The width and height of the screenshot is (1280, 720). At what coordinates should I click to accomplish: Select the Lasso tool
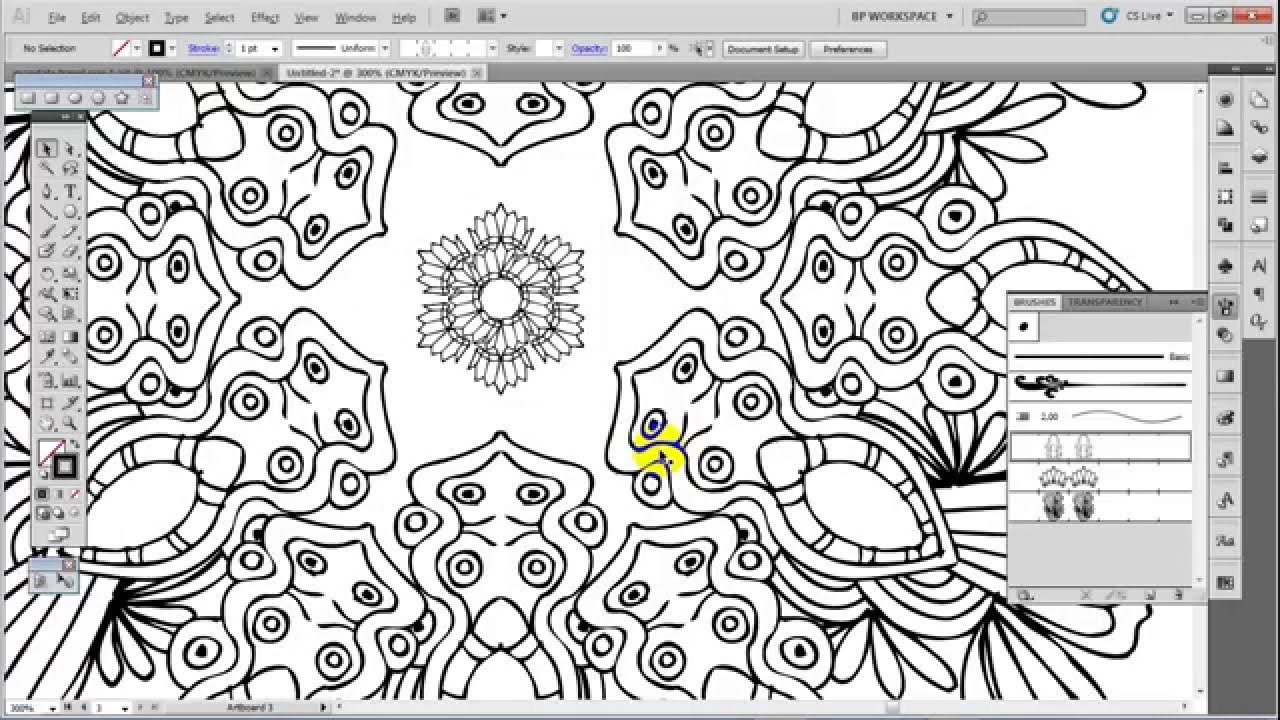(71, 170)
